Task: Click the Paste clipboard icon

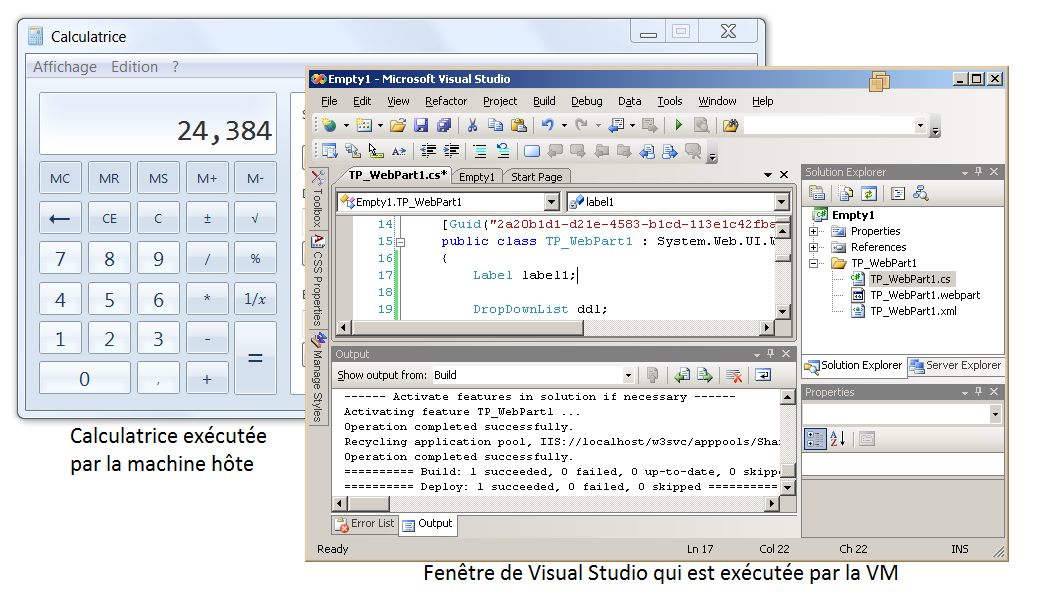Action: [519, 125]
